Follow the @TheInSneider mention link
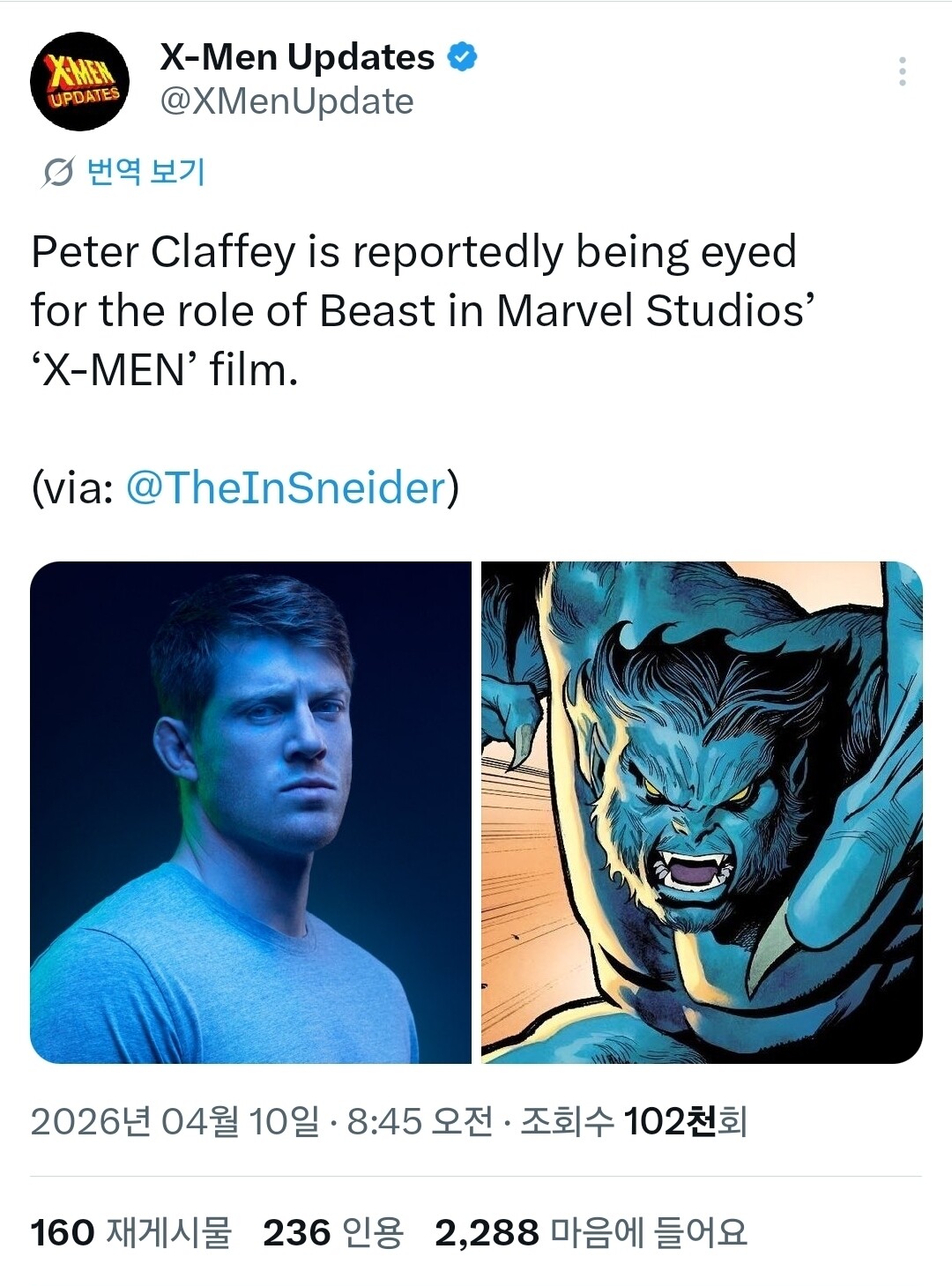This screenshot has height=1286, width=952. click(286, 487)
